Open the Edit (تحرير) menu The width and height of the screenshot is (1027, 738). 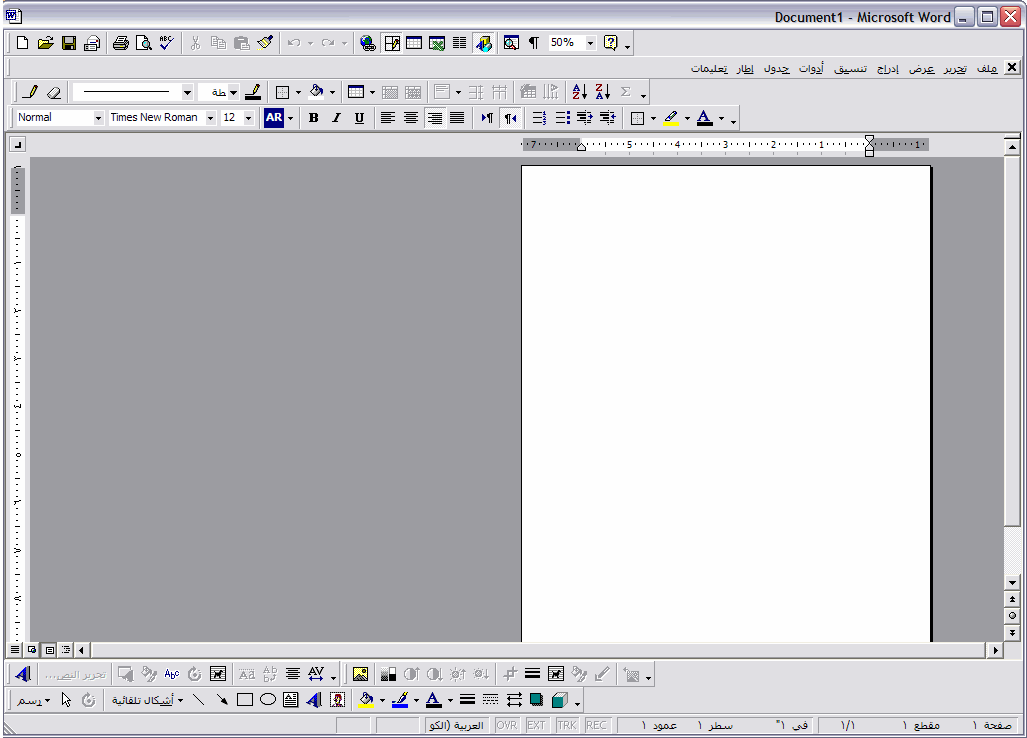(955, 68)
